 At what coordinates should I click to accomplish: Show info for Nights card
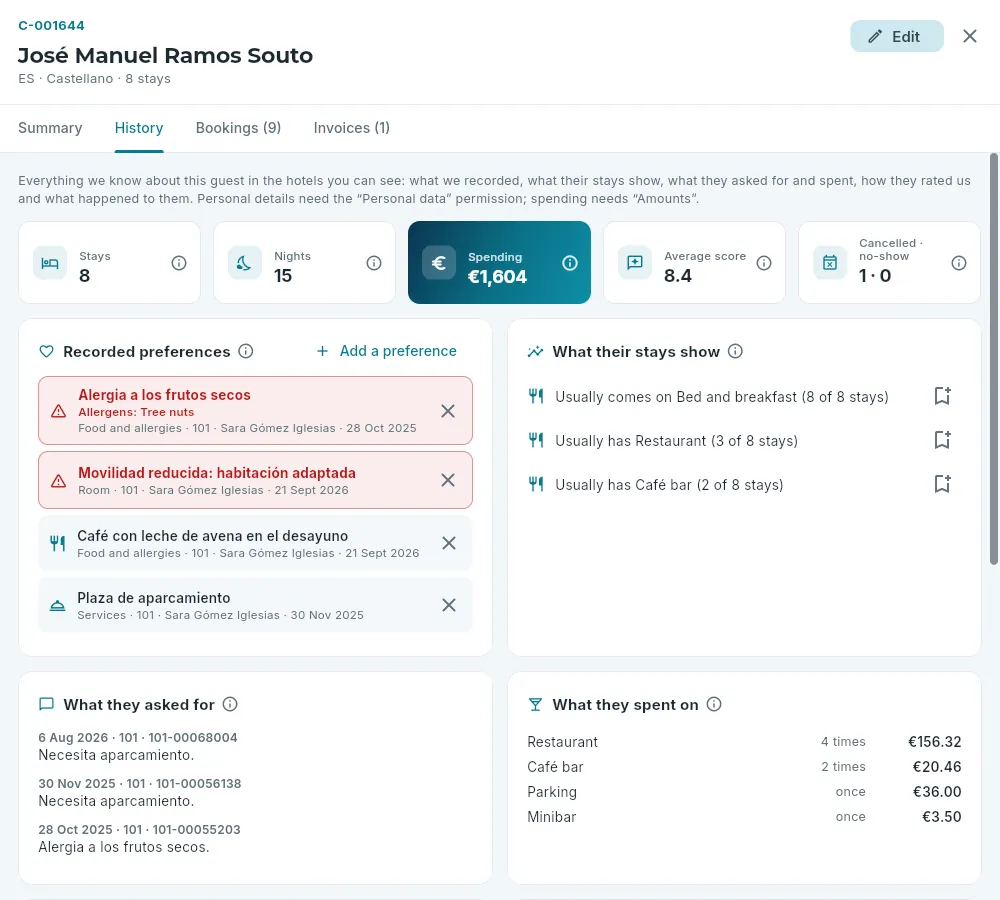coord(374,263)
